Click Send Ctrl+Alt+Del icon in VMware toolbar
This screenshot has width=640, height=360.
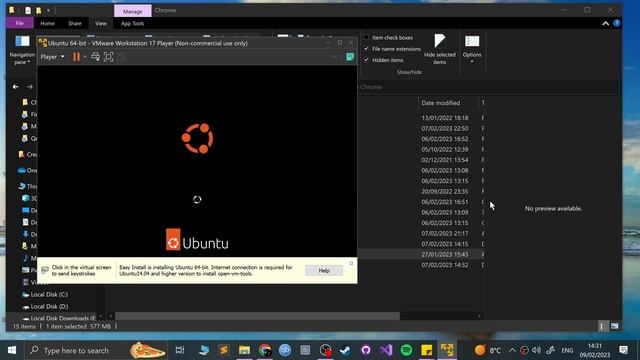[x=96, y=57]
